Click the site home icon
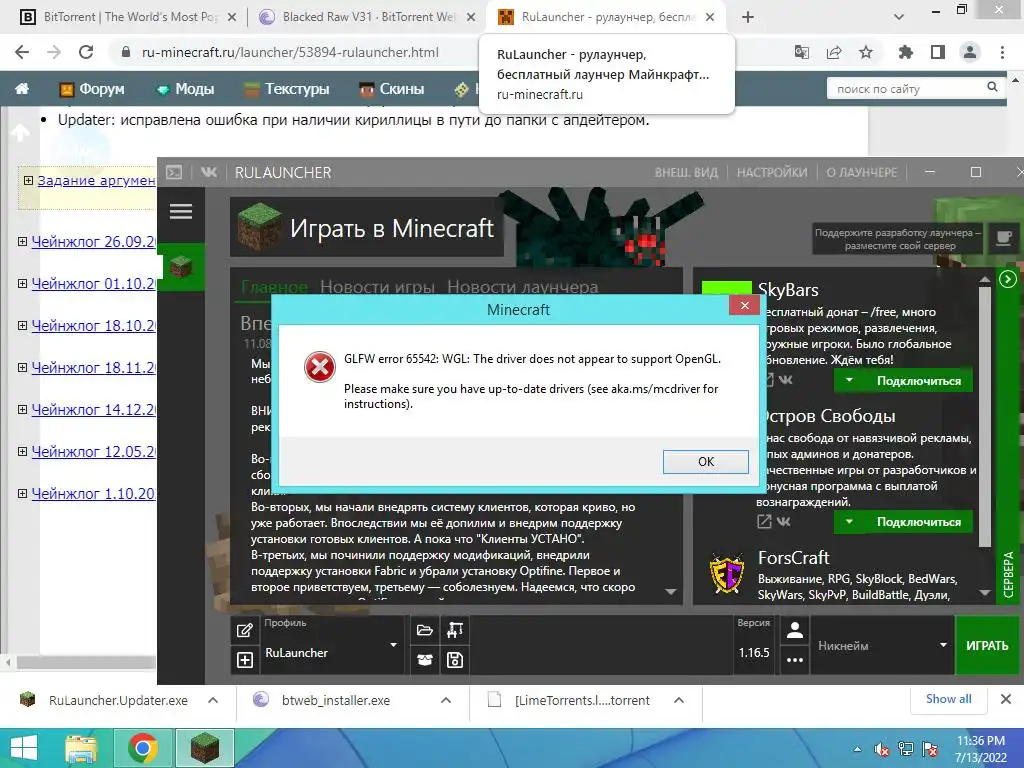Image resolution: width=1024 pixels, height=768 pixels. point(22,88)
